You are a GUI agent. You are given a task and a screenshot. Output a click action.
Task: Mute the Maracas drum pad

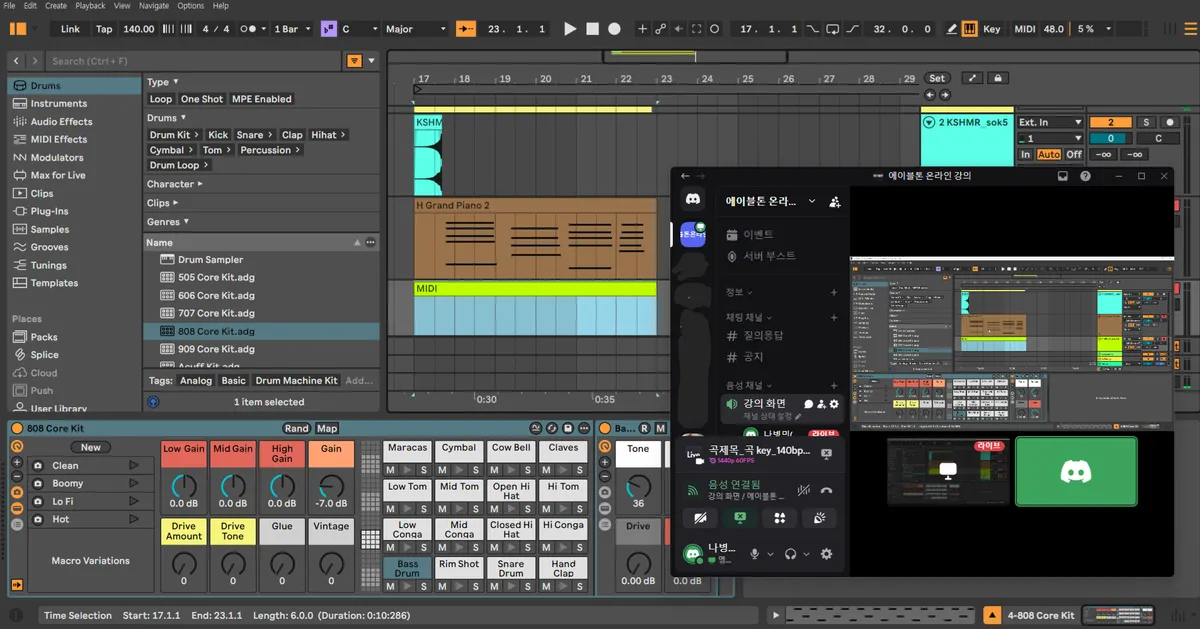[x=392, y=470]
